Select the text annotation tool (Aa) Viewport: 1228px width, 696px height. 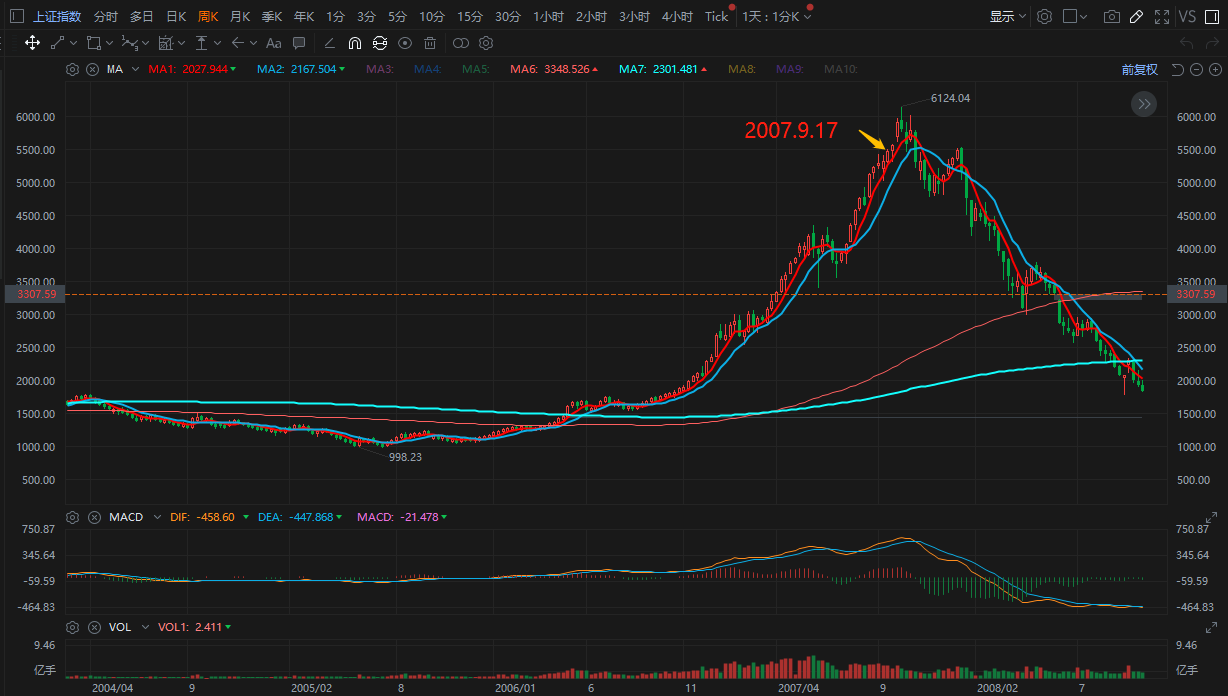click(x=273, y=43)
